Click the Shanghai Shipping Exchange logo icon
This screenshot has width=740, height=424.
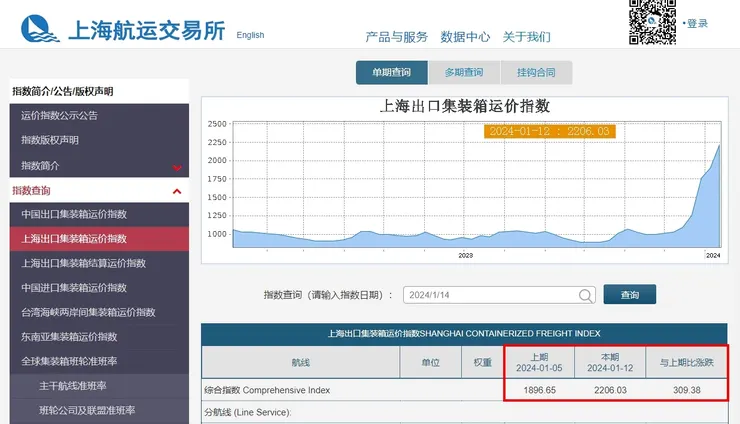tap(40, 29)
